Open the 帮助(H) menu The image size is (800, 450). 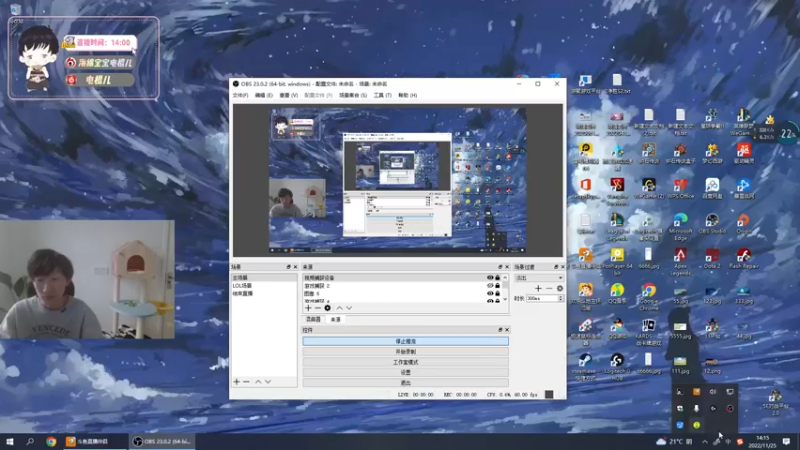tap(408, 95)
